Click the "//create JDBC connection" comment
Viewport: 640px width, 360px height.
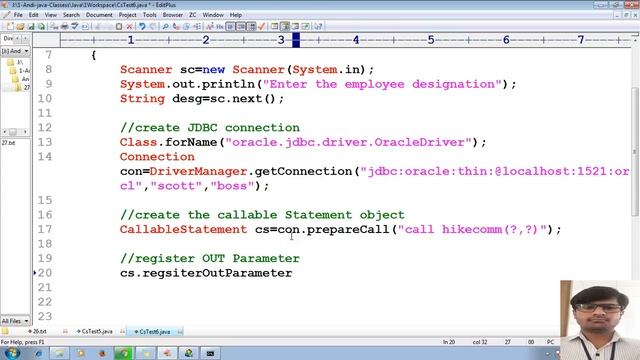210,128
